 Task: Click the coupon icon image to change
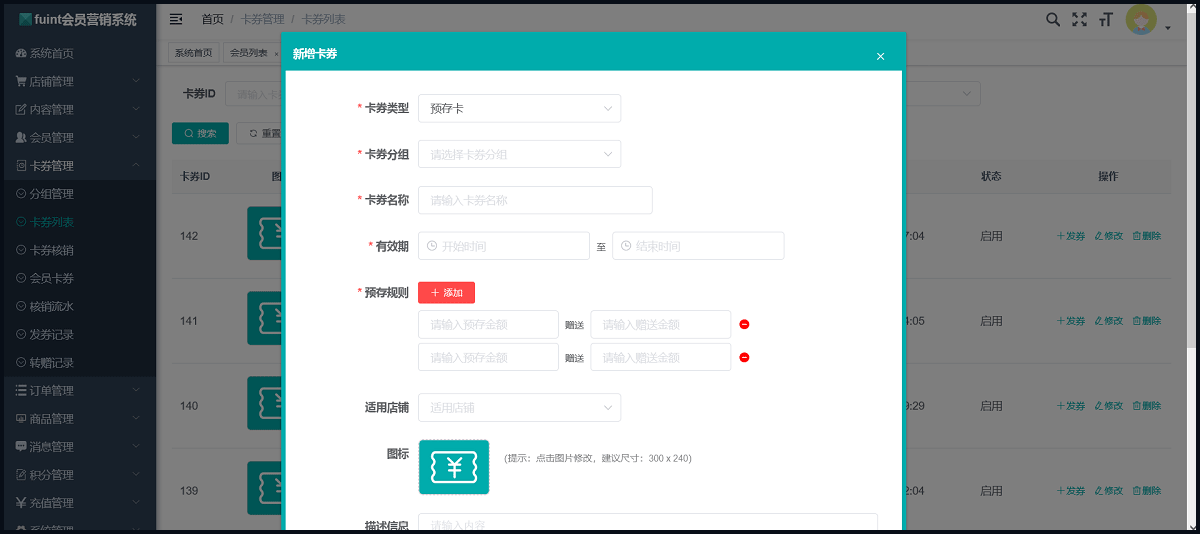tap(453, 467)
